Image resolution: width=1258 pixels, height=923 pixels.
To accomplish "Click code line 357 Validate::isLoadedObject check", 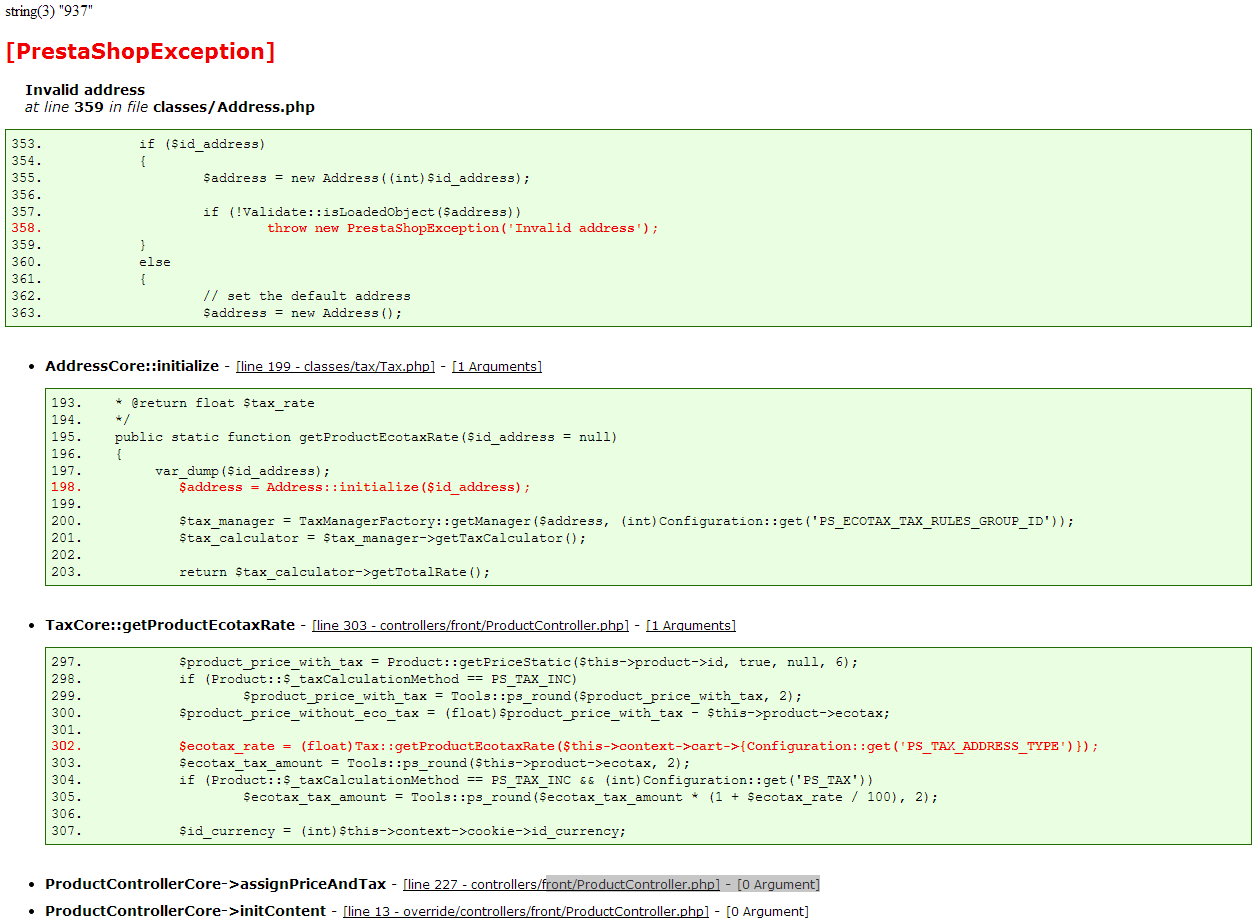I will click(x=362, y=212).
